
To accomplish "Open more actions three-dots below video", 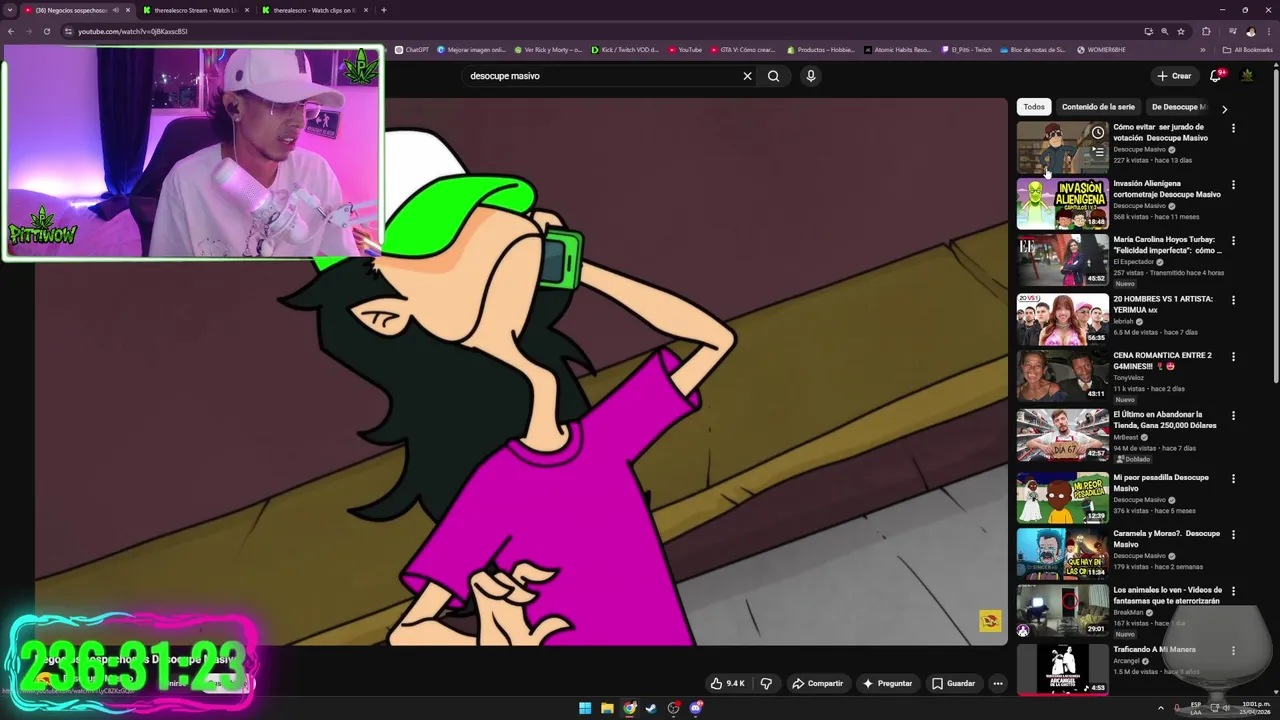I will (x=997, y=684).
